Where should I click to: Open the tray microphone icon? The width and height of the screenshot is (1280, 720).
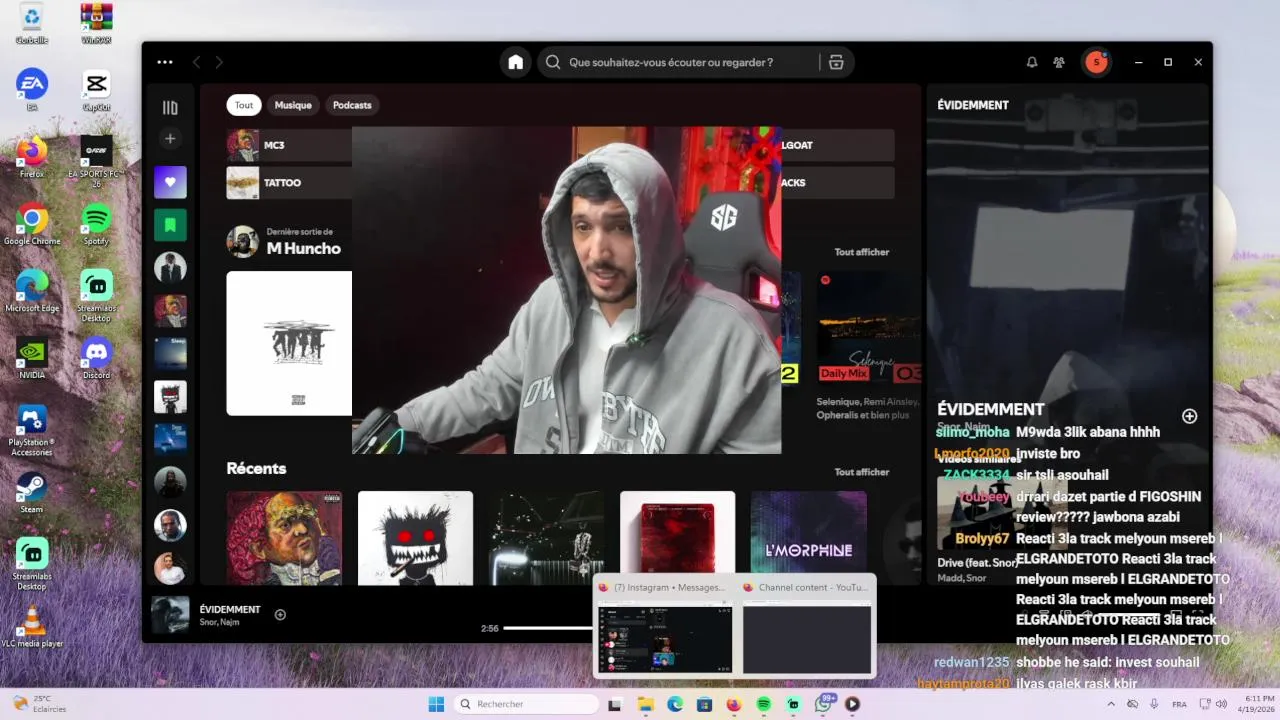point(1154,704)
